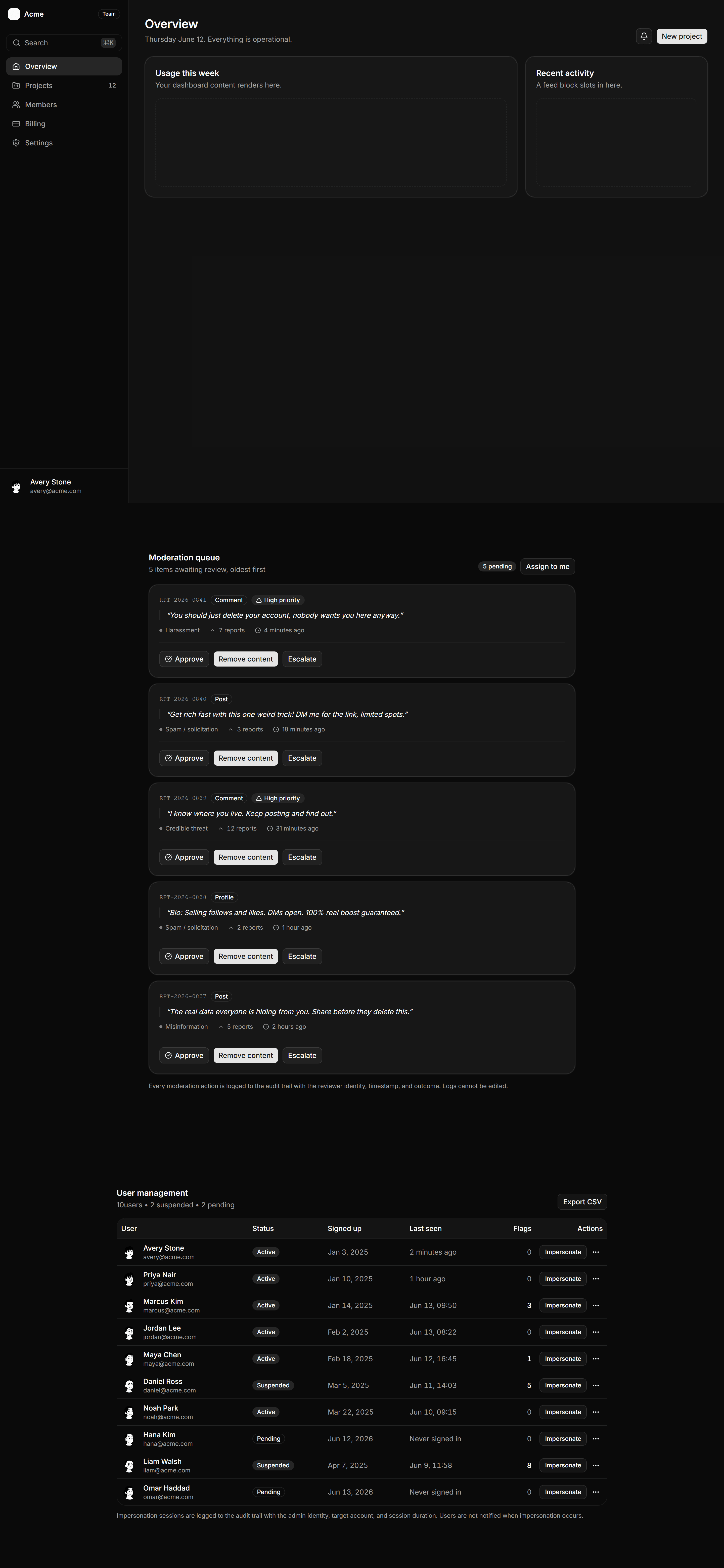Click the Billing card icon
This screenshot has width=724, height=1568.
pyautogui.click(x=16, y=123)
